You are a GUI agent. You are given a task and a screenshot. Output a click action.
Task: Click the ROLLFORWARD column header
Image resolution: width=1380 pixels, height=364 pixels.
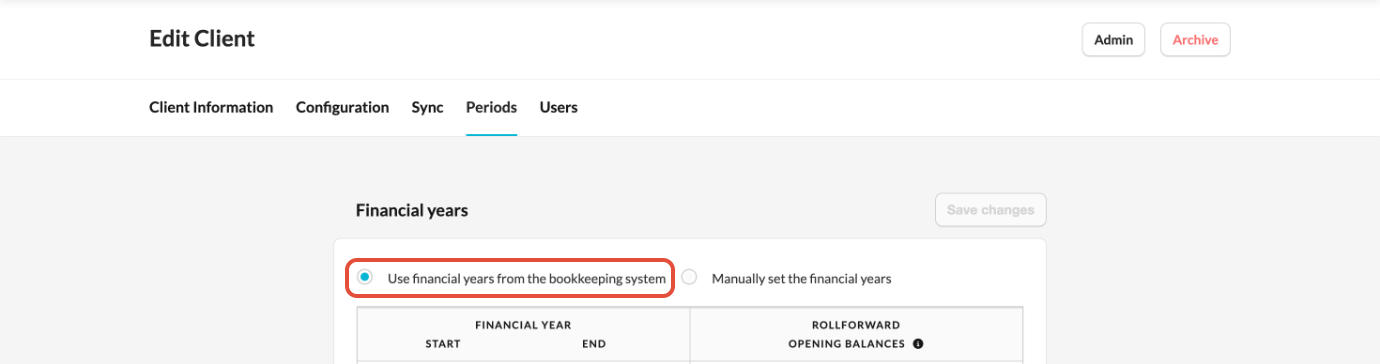coord(856,325)
